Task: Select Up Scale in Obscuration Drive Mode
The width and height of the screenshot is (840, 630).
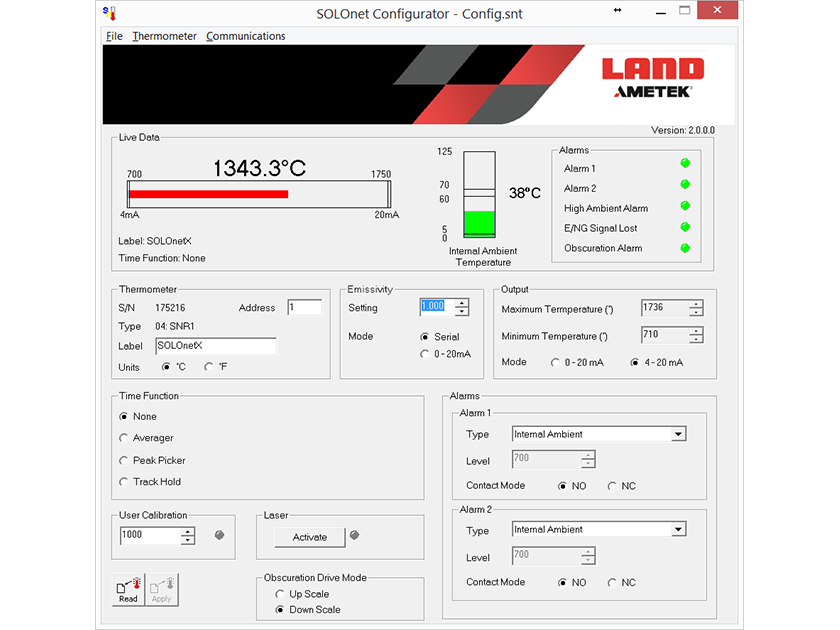Action: 280,594
